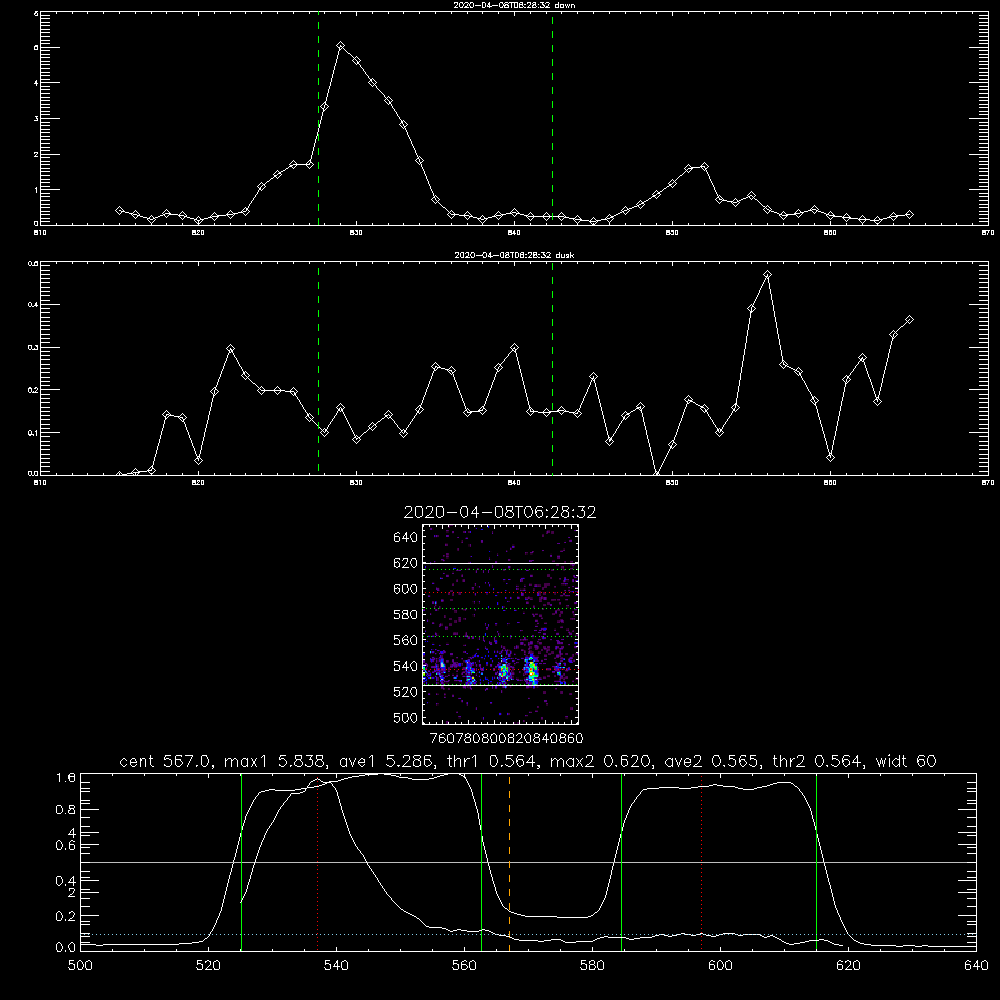Click the heatmap y-axis label 560
1000x1000 pixels.
pos(406,640)
